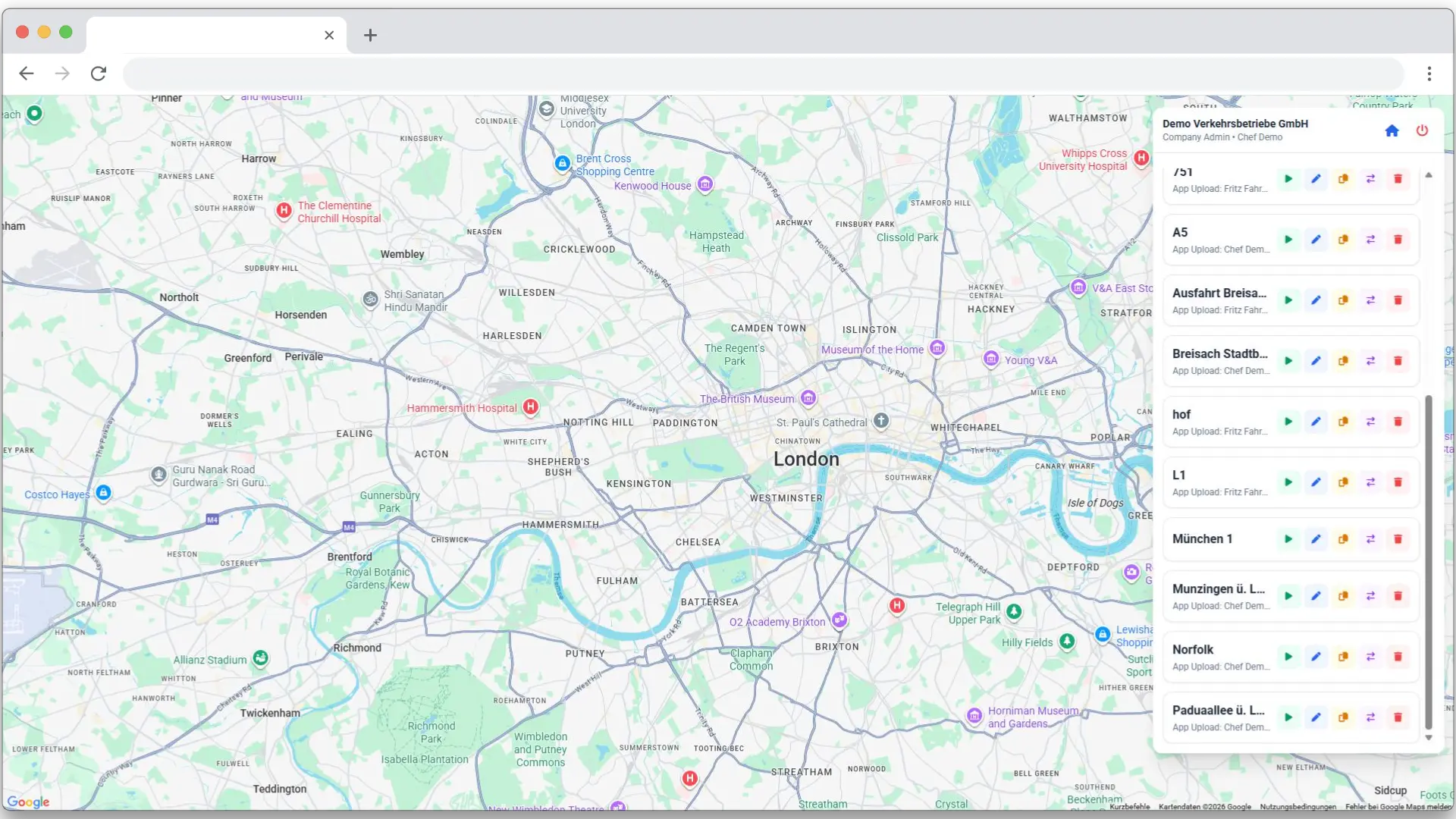
Task: Delete the Norfolk route
Action: click(x=1398, y=657)
